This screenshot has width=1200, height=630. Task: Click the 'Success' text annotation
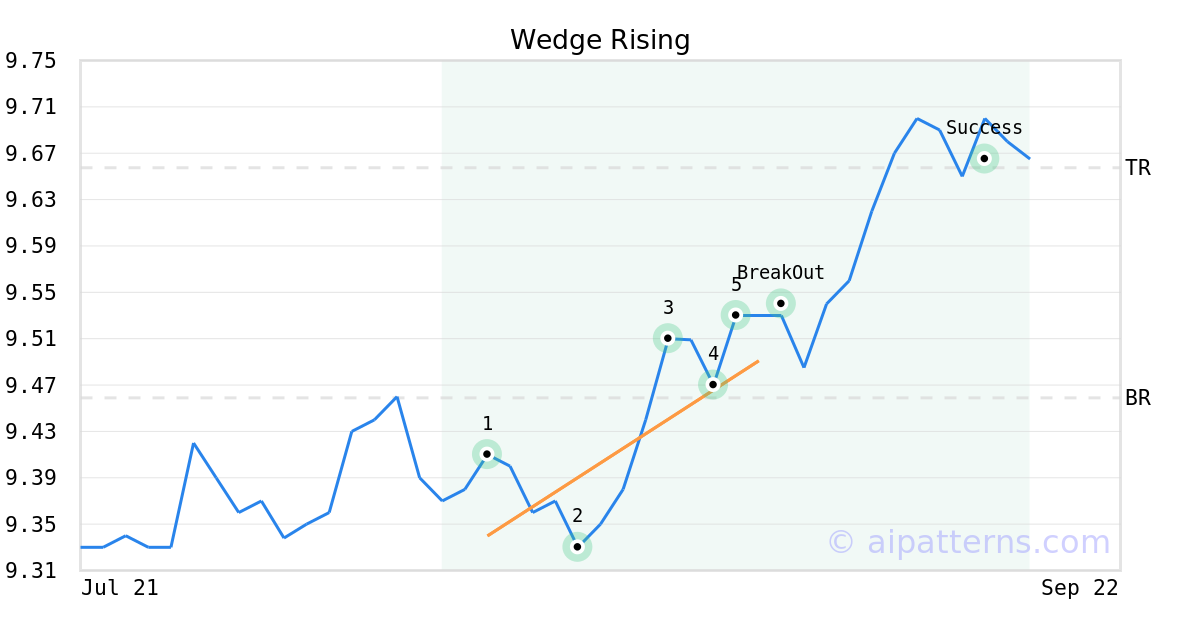(x=984, y=128)
